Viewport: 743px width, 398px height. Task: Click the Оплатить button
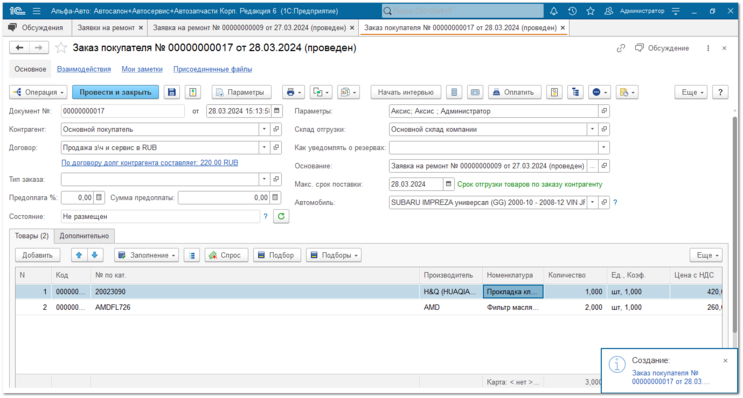click(x=515, y=92)
